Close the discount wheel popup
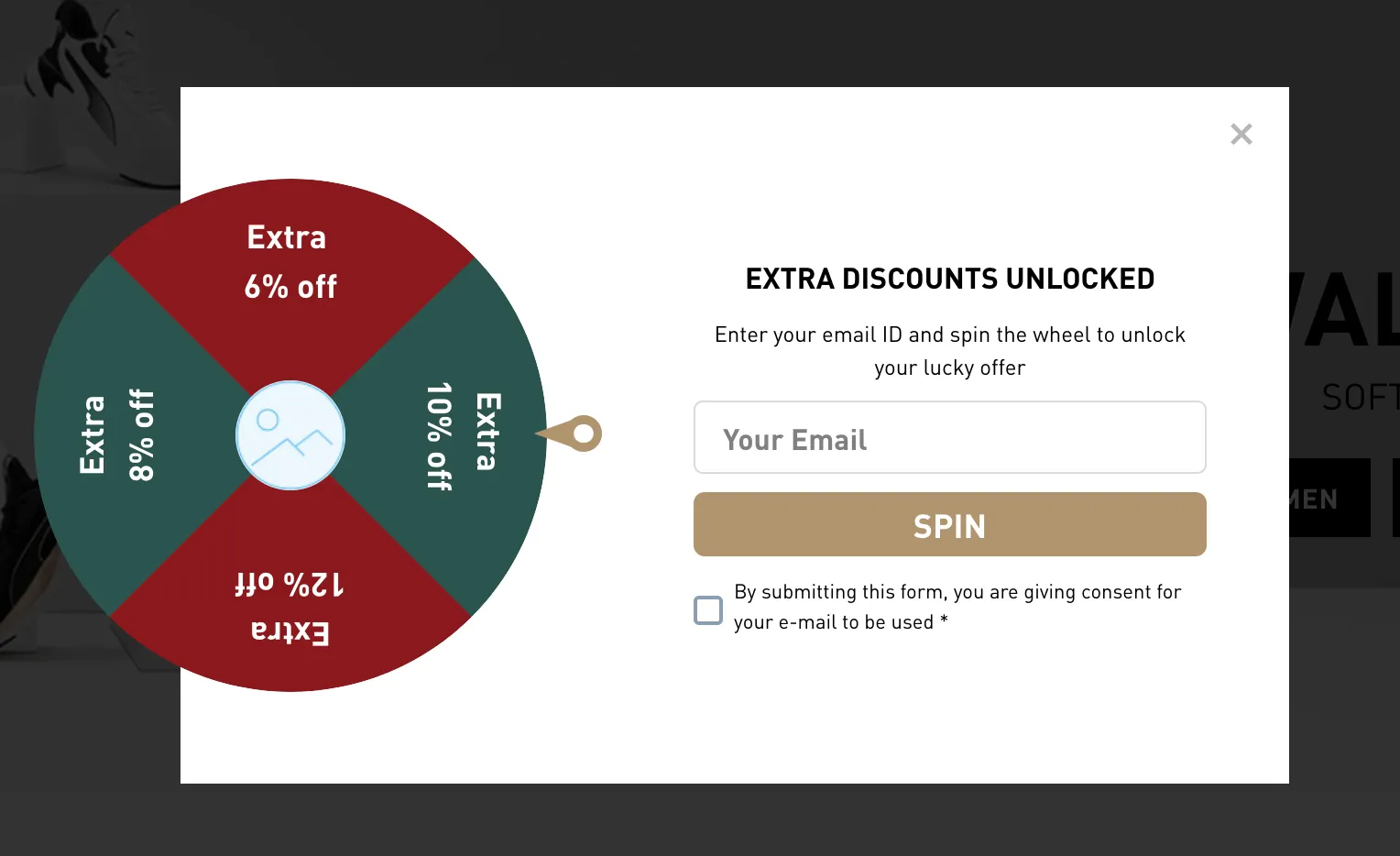This screenshot has height=856, width=1400. [x=1241, y=135]
